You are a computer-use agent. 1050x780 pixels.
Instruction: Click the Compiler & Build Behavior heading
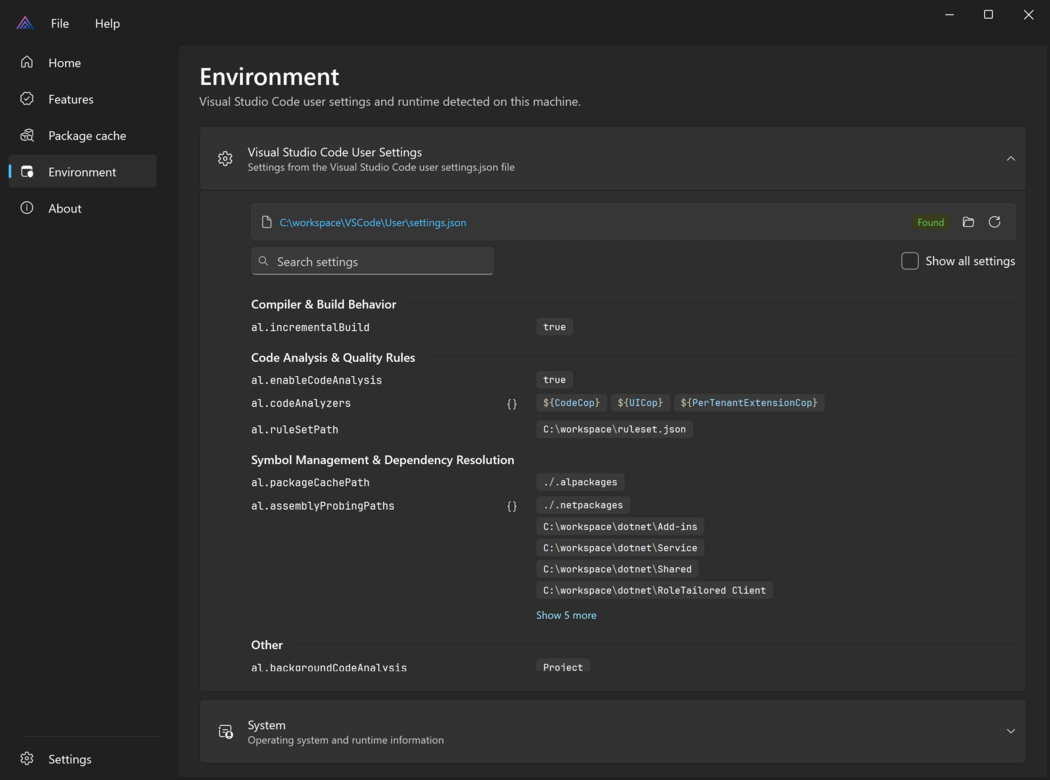click(323, 304)
